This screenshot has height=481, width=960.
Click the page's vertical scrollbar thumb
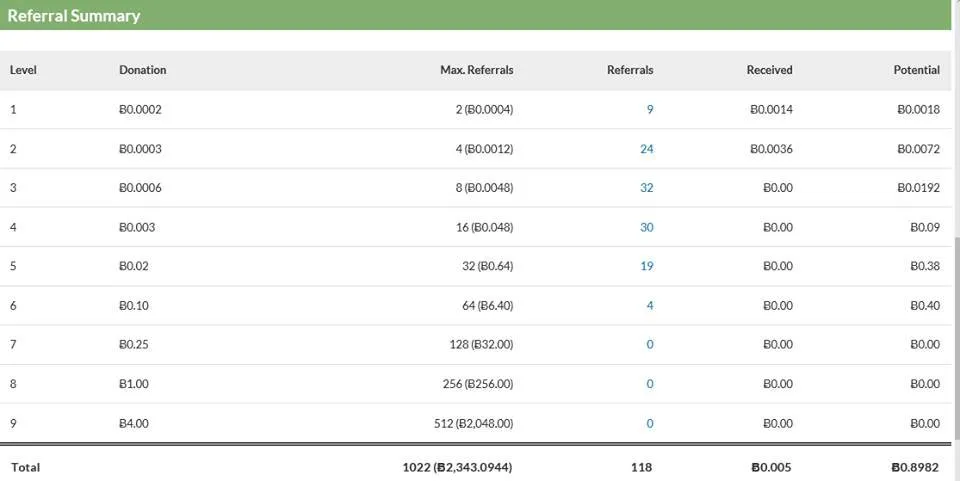(956, 338)
